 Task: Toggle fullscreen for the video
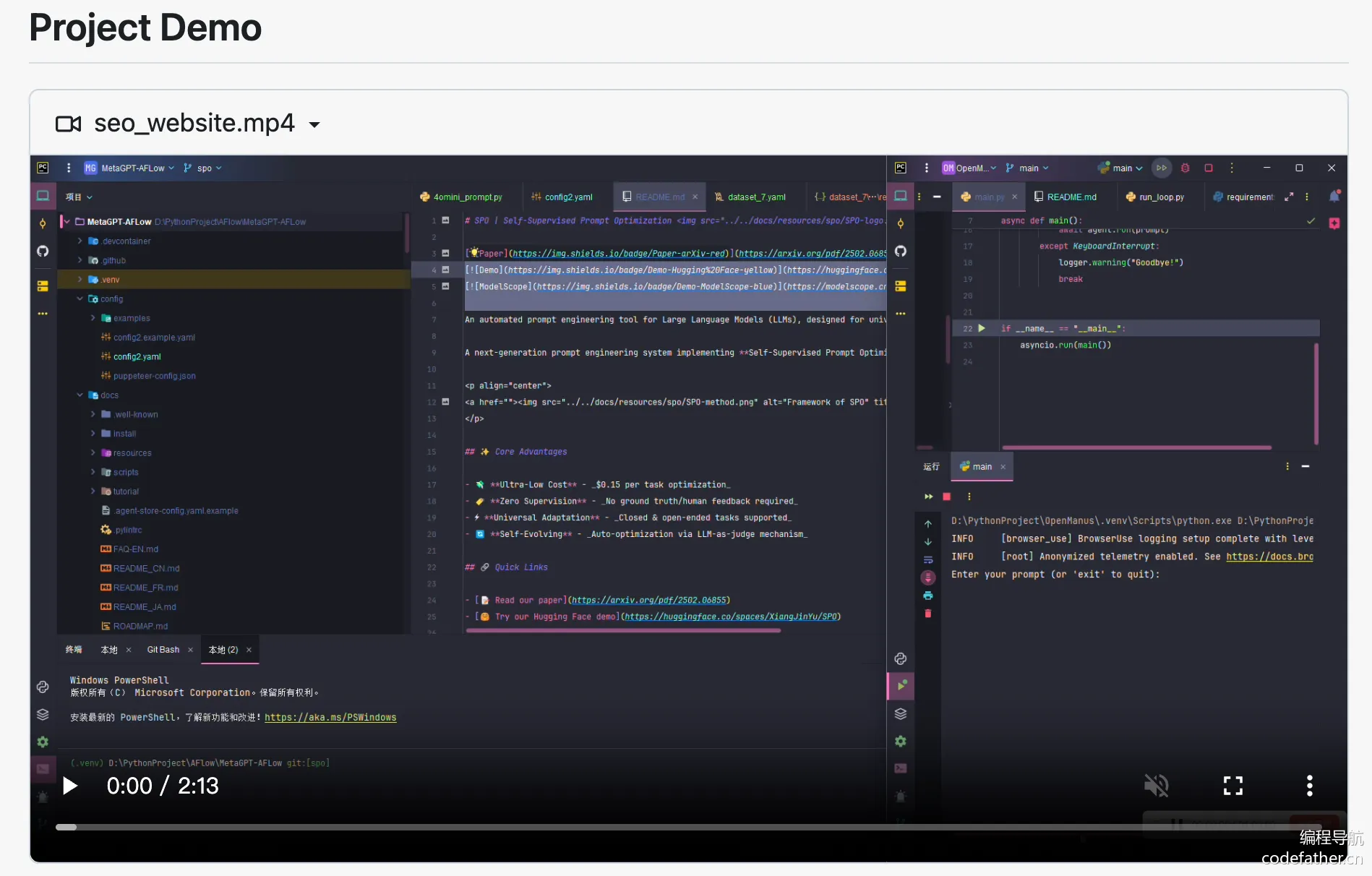tap(1233, 786)
